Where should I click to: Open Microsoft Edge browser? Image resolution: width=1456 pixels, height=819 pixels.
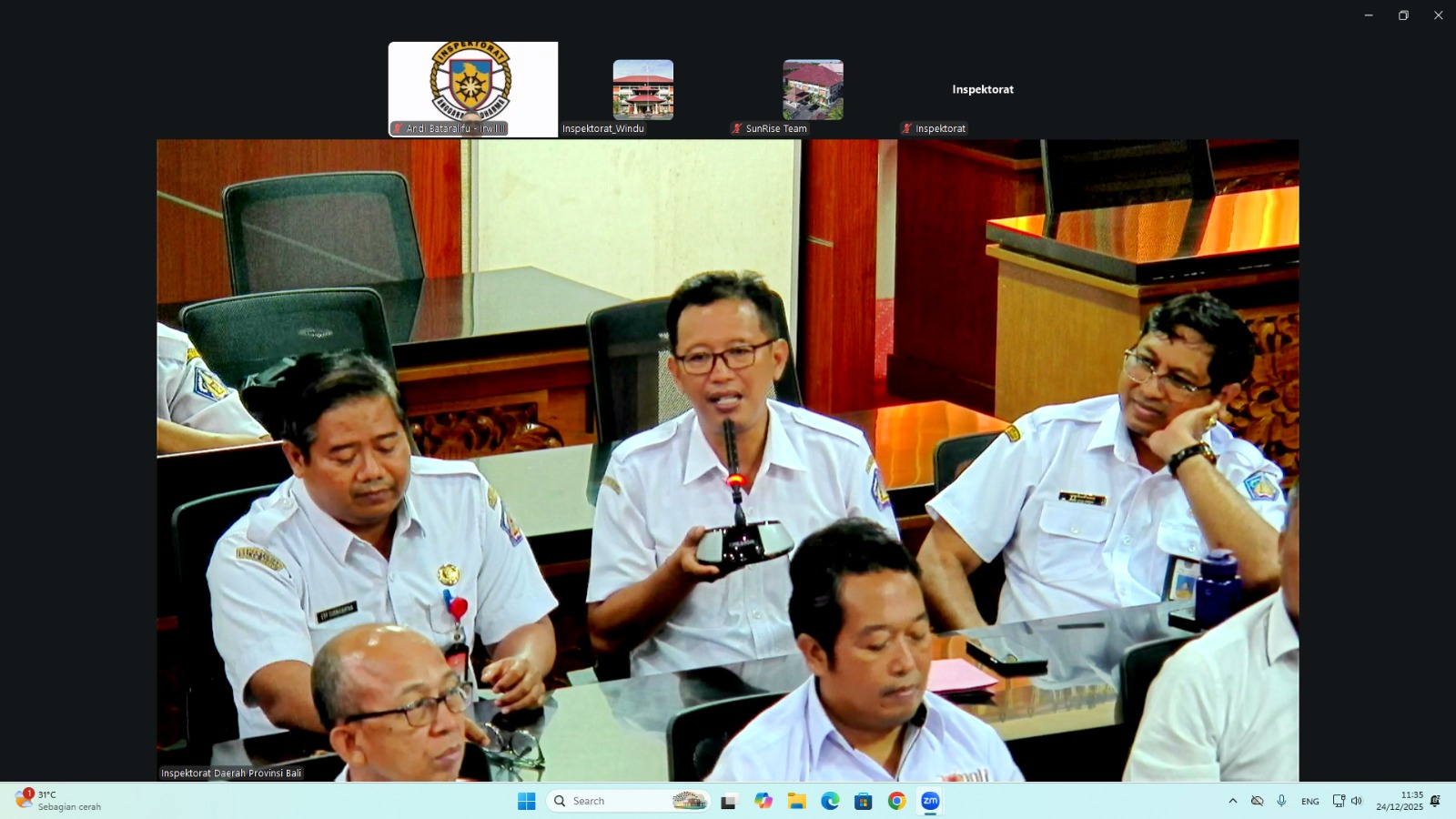tap(830, 801)
